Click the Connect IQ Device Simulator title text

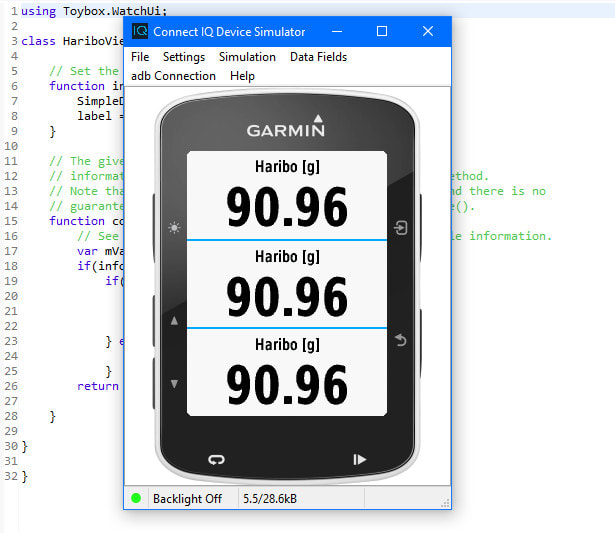229,32
